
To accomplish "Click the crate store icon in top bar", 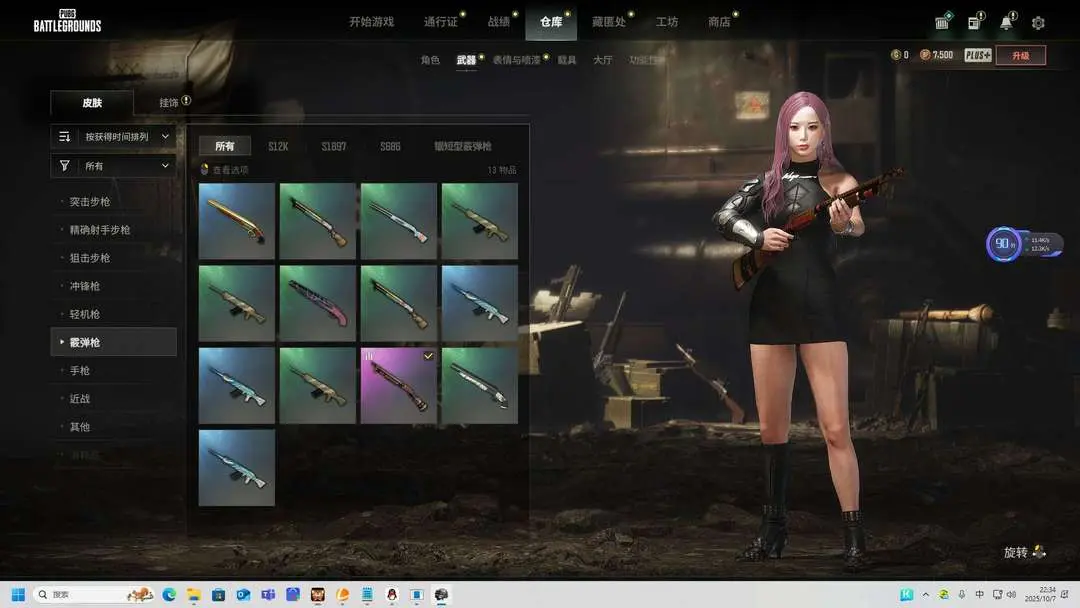I will coord(942,23).
